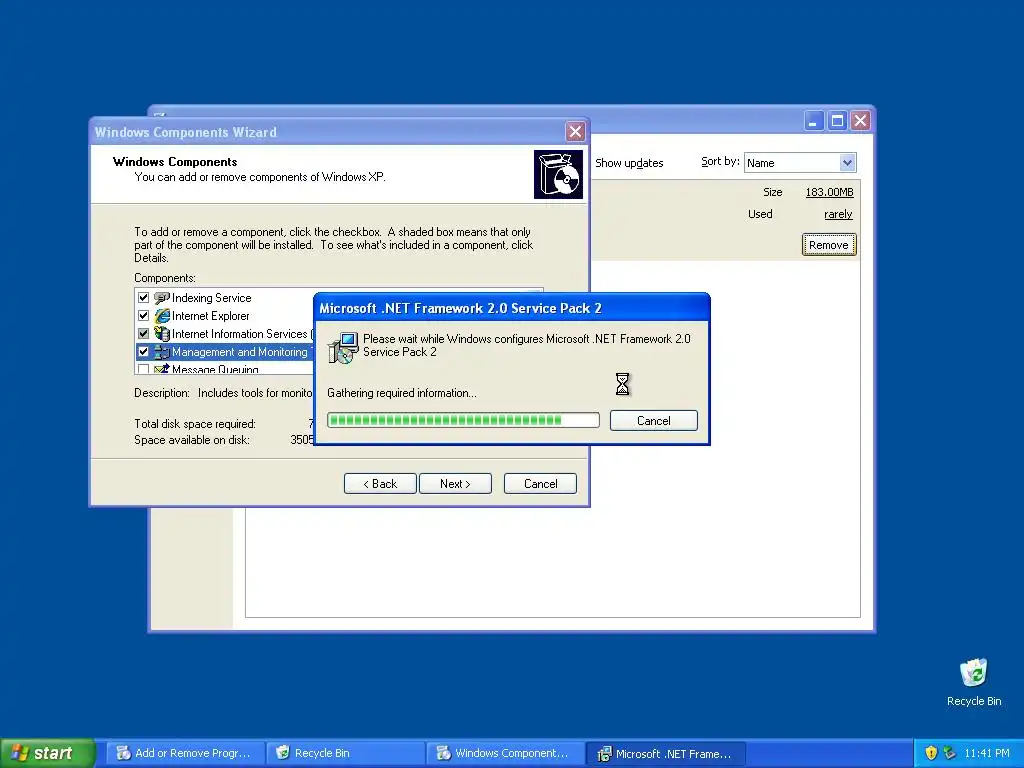Click Back in the Components Wizard
The image size is (1024, 768).
tap(380, 484)
